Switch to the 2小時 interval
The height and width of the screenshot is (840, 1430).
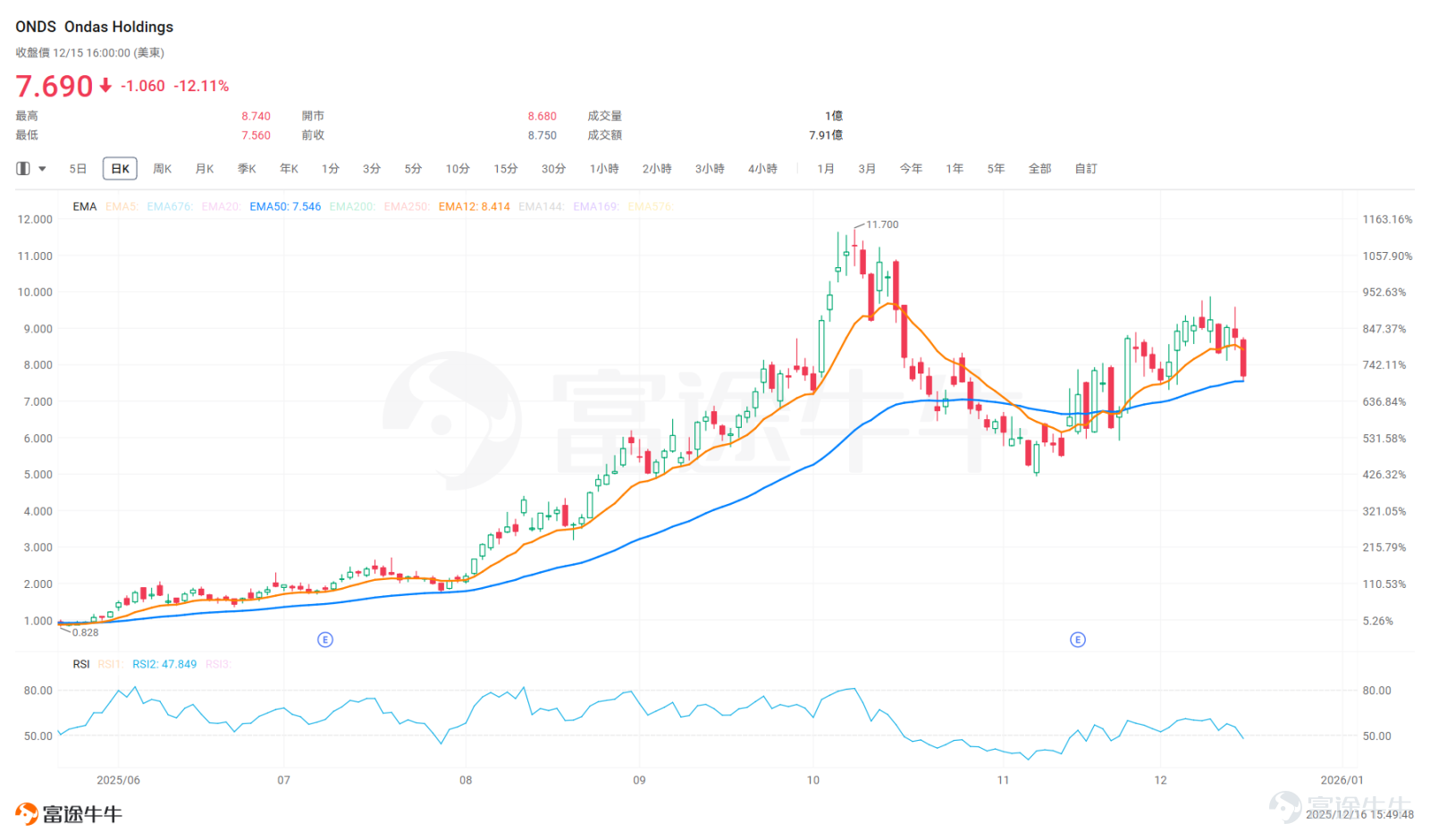[657, 168]
